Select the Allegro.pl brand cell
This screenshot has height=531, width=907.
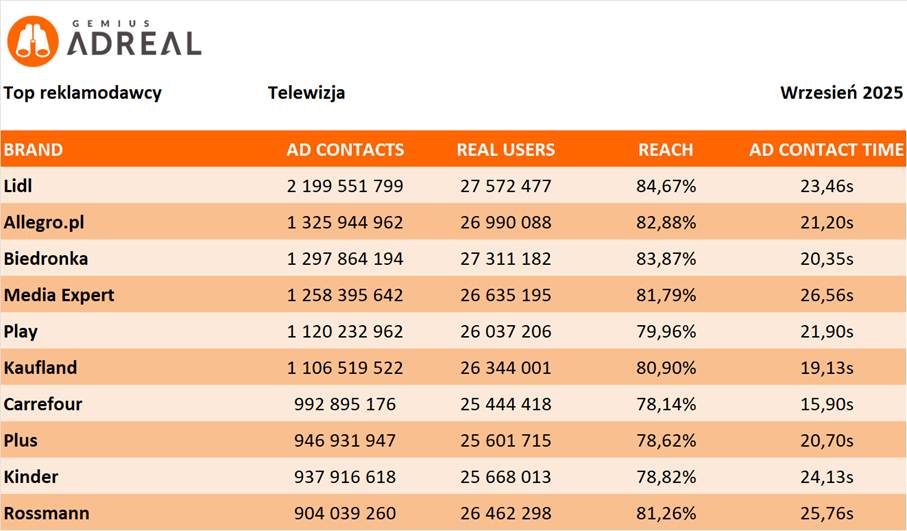pyautogui.click(x=43, y=222)
